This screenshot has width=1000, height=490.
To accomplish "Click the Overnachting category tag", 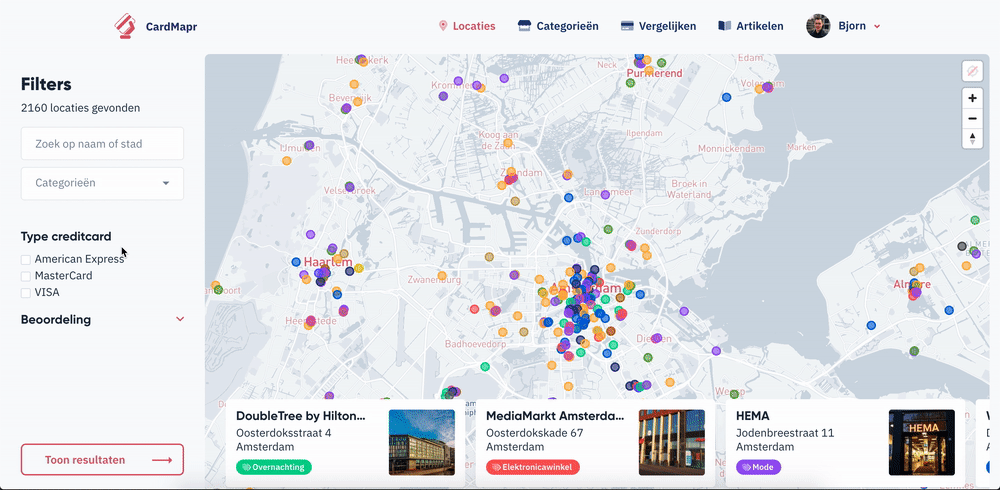I will point(274,467).
